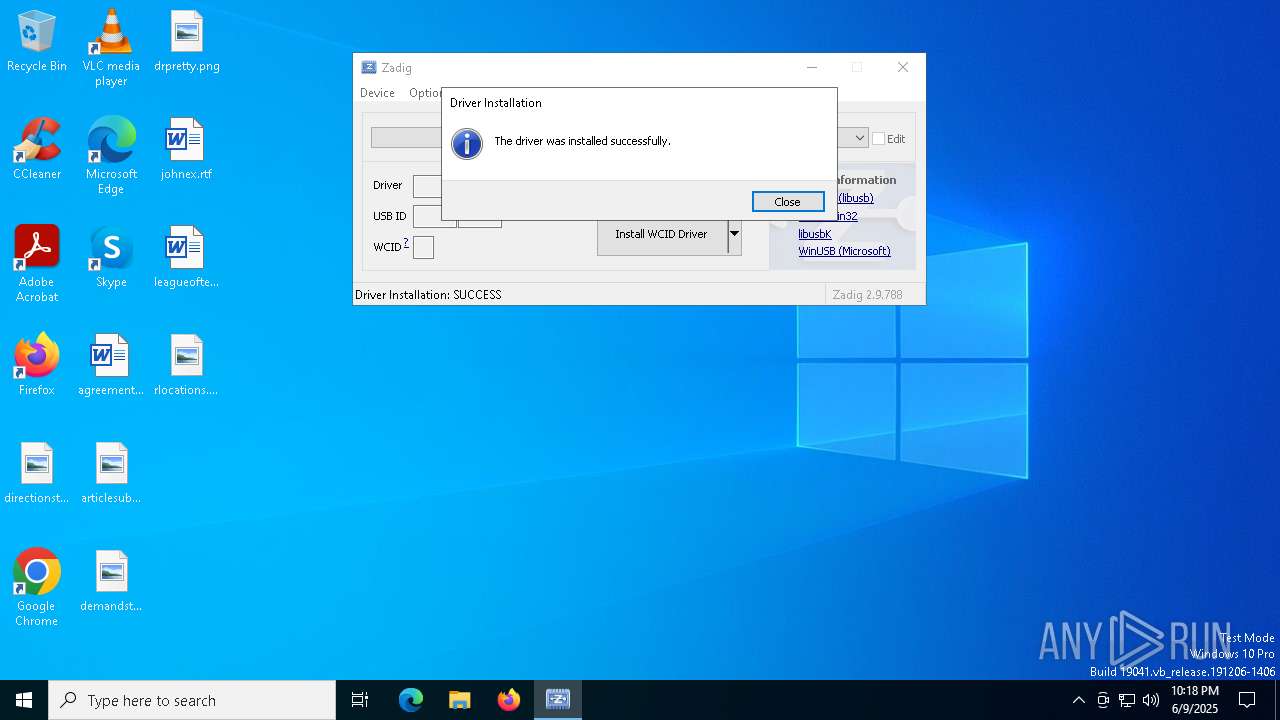Launch Firefox desktop shortcut

(37, 366)
